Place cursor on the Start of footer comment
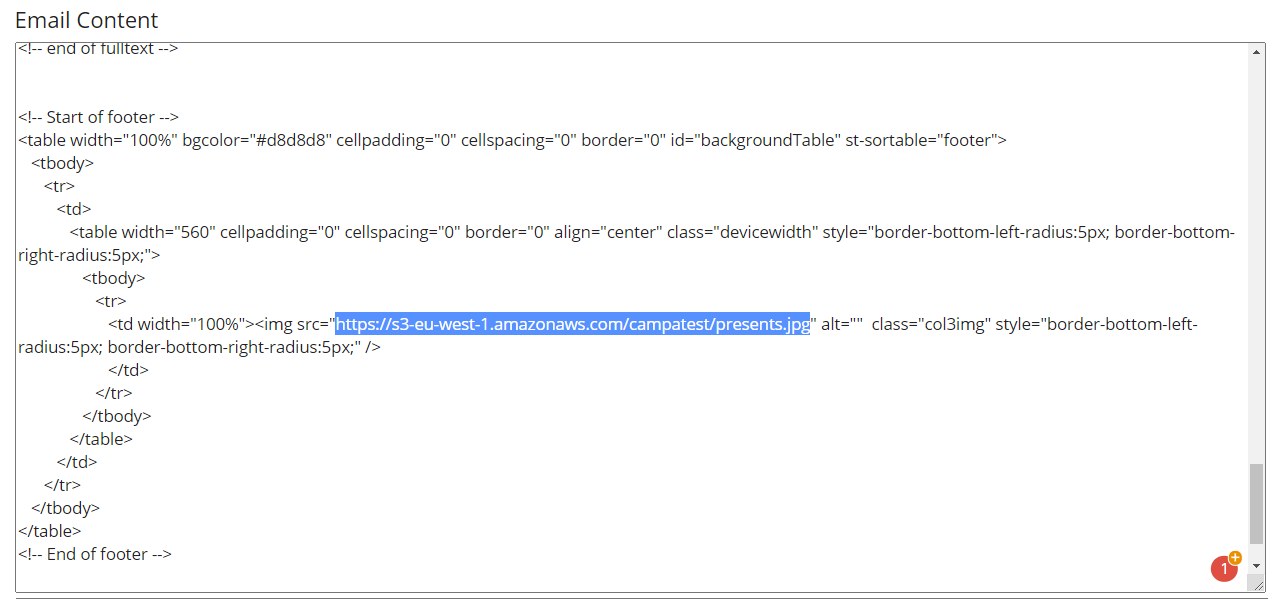This screenshot has width=1281, height=599. pyautogui.click(x=99, y=117)
